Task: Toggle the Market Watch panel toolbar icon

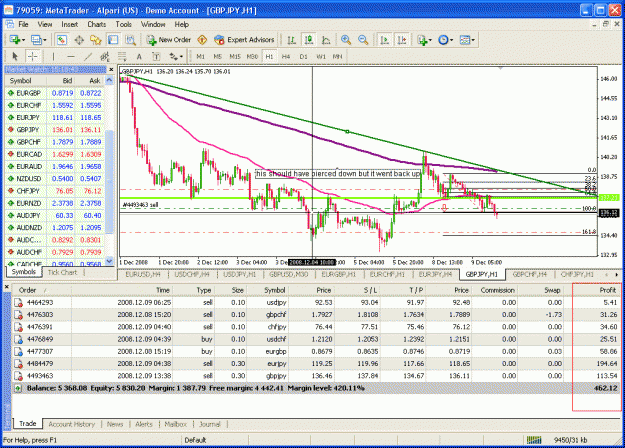Action: [61, 40]
